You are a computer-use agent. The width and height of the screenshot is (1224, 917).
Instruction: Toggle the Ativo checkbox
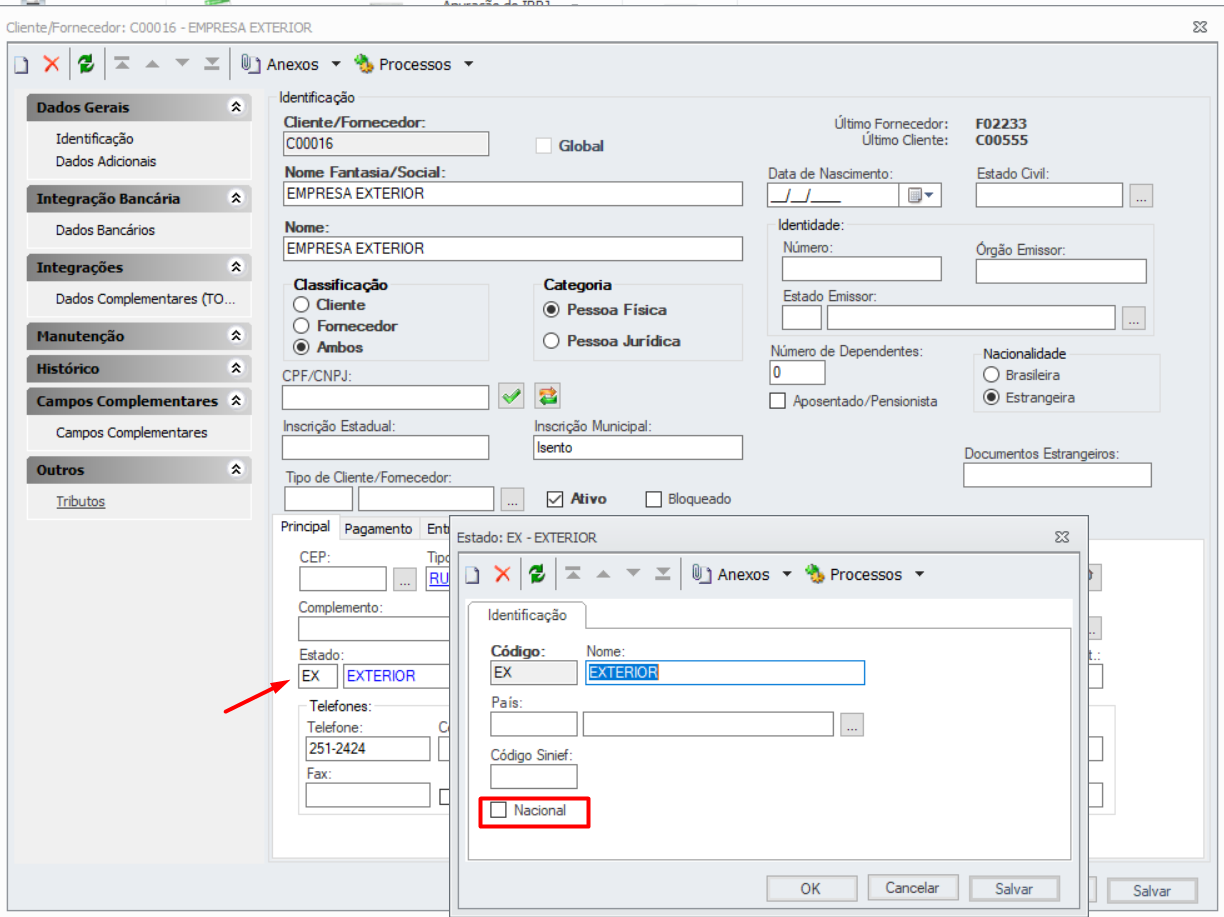pyautogui.click(x=555, y=498)
